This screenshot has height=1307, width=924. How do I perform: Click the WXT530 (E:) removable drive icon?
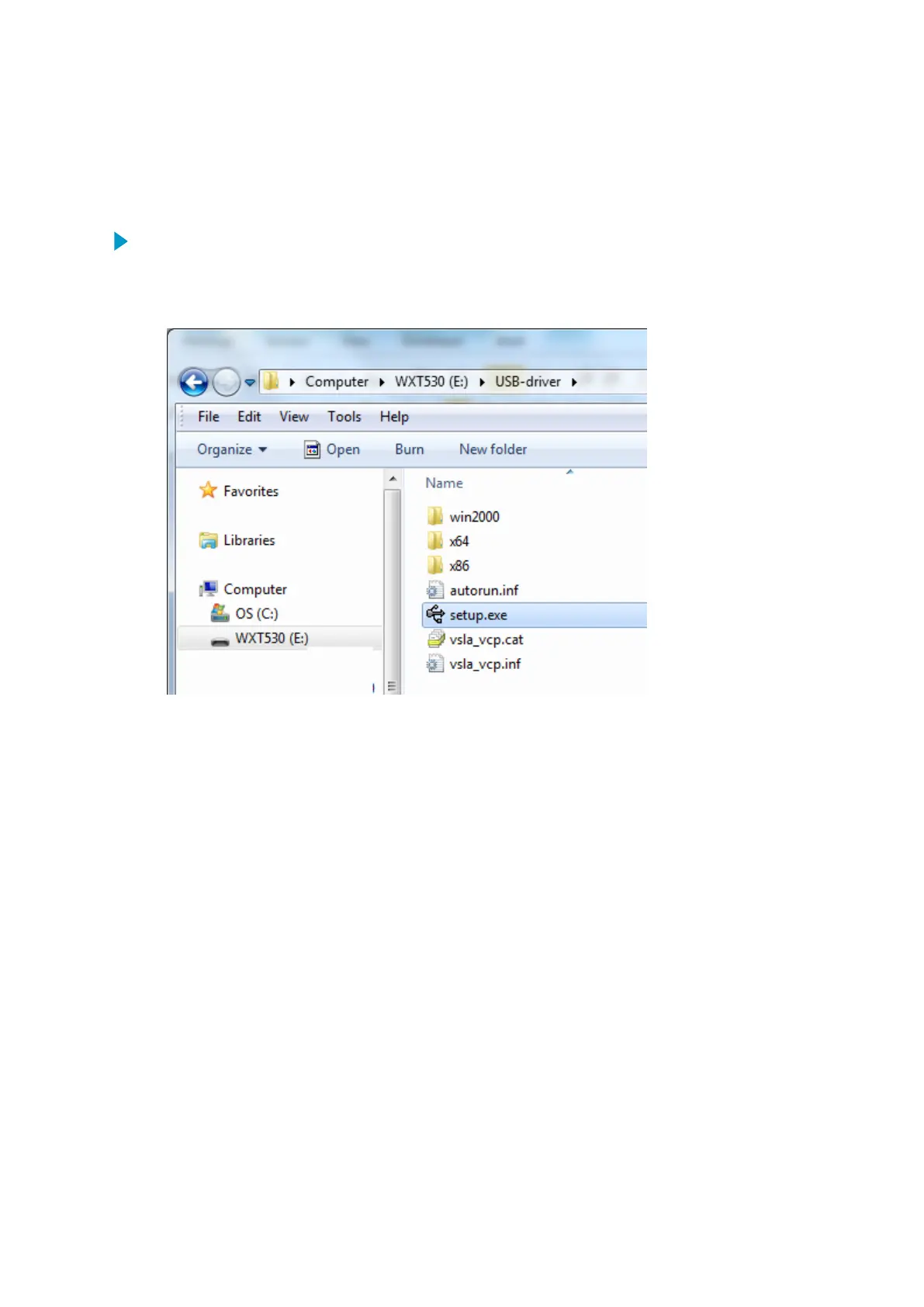click(220, 641)
